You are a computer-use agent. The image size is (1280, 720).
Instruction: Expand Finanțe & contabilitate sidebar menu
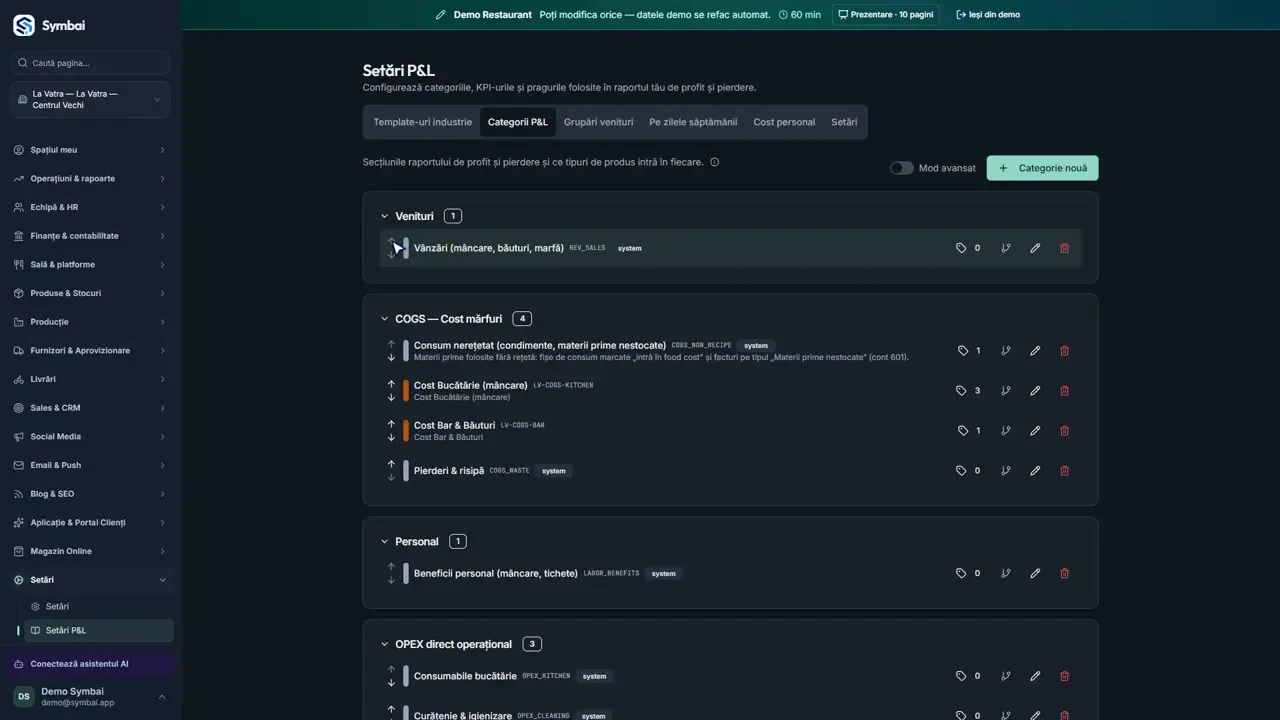click(x=90, y=236)
